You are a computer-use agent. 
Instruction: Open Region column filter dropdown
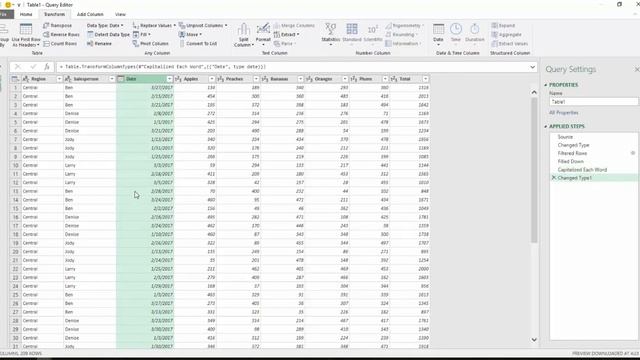(x=59, y=79)
